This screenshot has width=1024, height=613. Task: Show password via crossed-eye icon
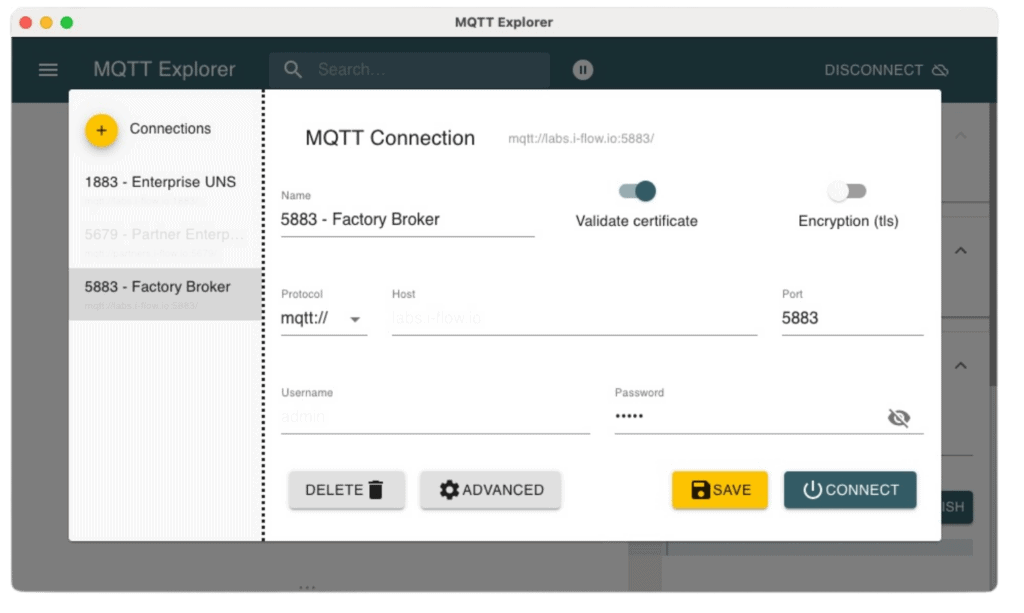click(899, 418)
